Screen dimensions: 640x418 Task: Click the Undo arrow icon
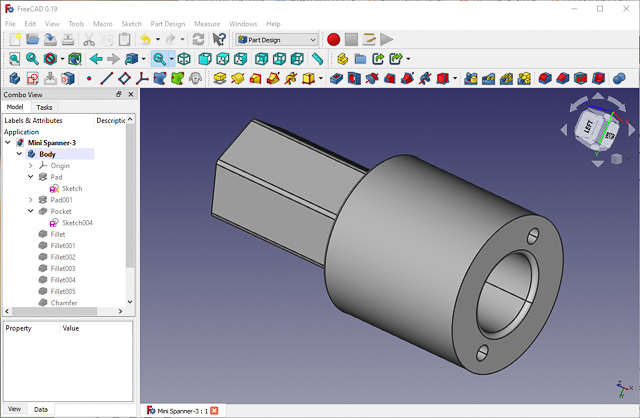tap(145, 39)
